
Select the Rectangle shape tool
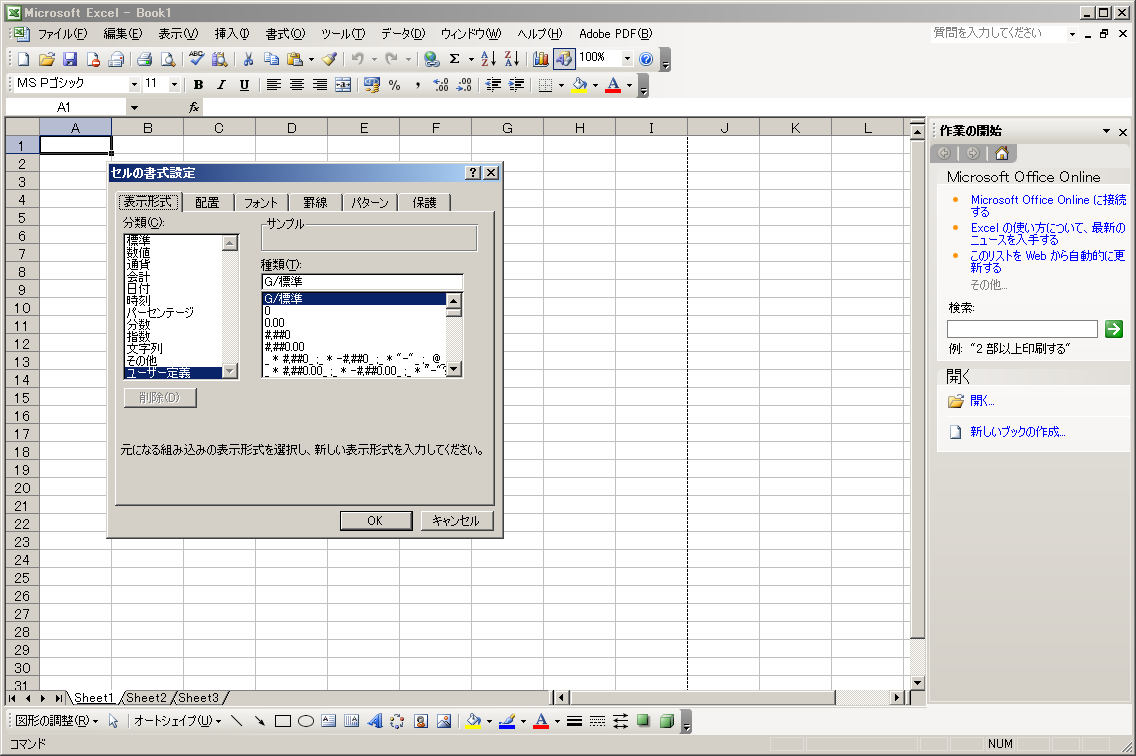tap(283, 721)
